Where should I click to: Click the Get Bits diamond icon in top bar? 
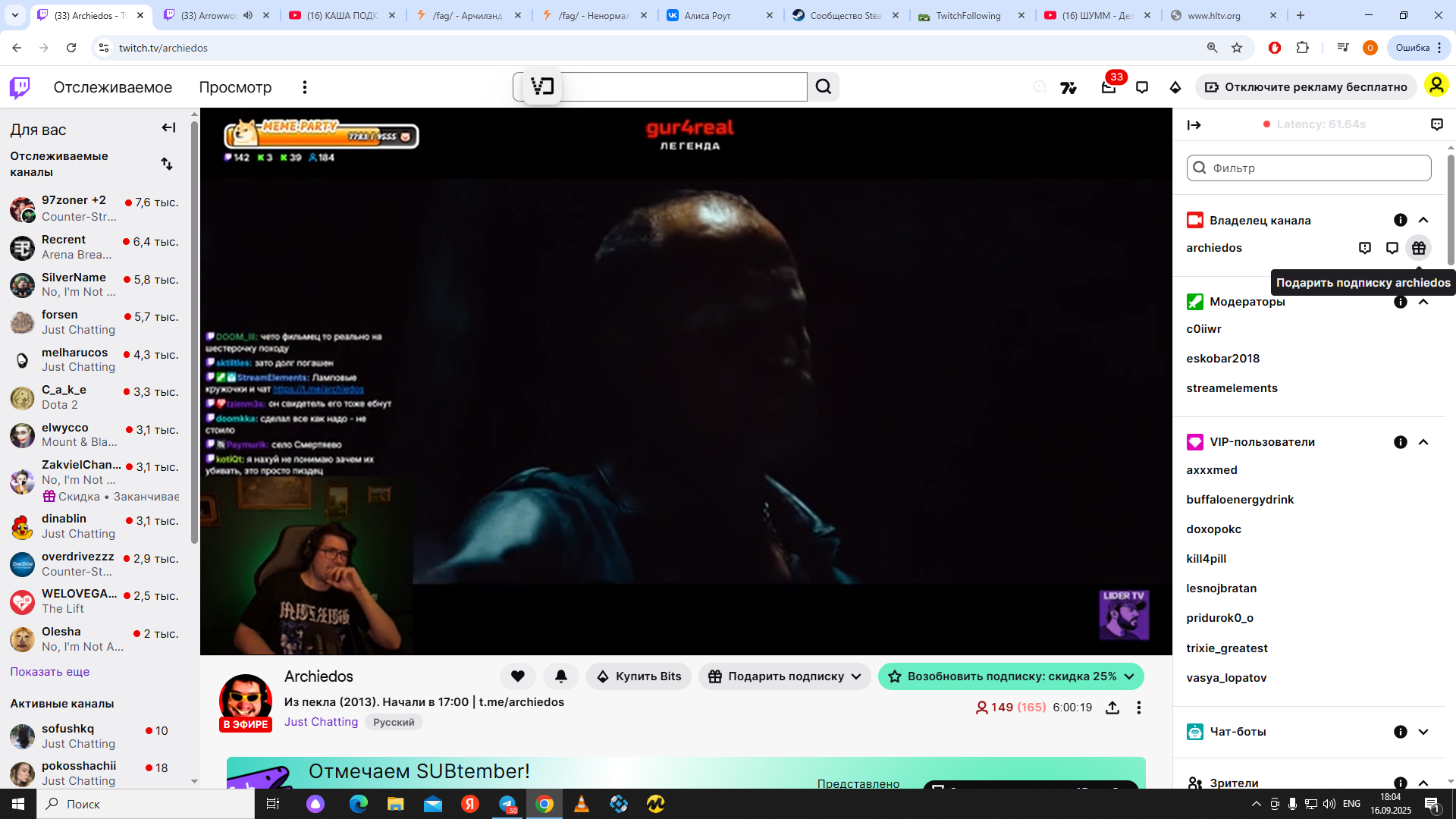tap(1175, 87)
